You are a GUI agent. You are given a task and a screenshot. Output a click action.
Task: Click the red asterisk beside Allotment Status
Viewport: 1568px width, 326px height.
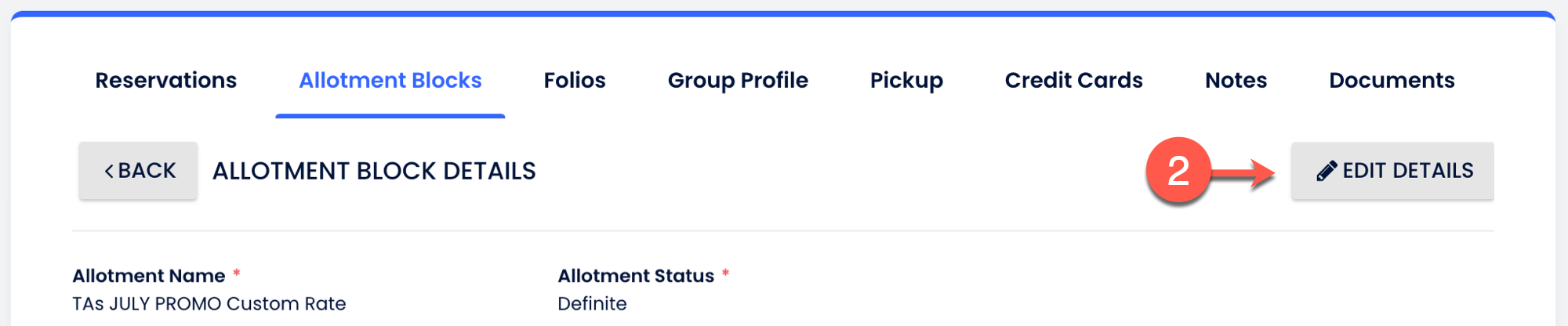click(725, 273)
